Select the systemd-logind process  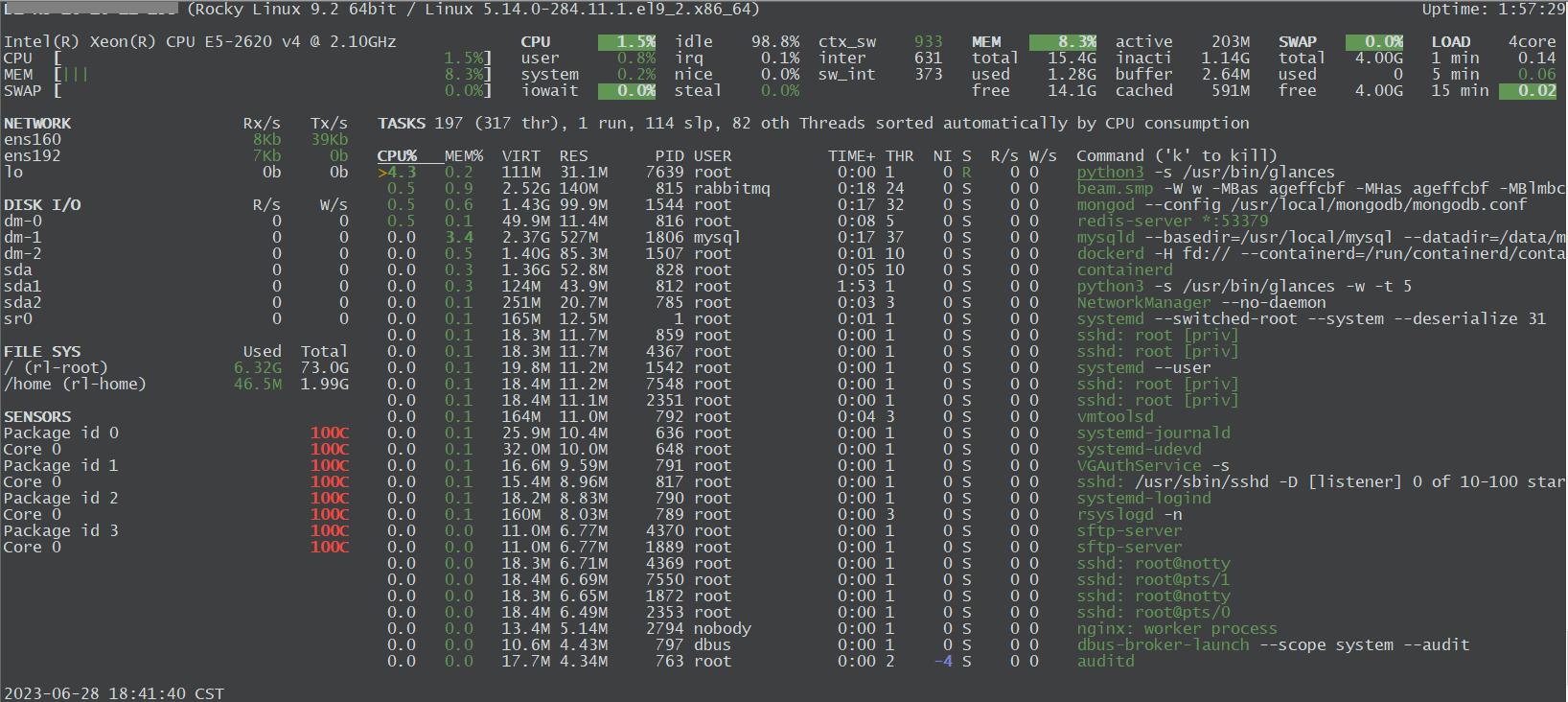point(1143,498)
